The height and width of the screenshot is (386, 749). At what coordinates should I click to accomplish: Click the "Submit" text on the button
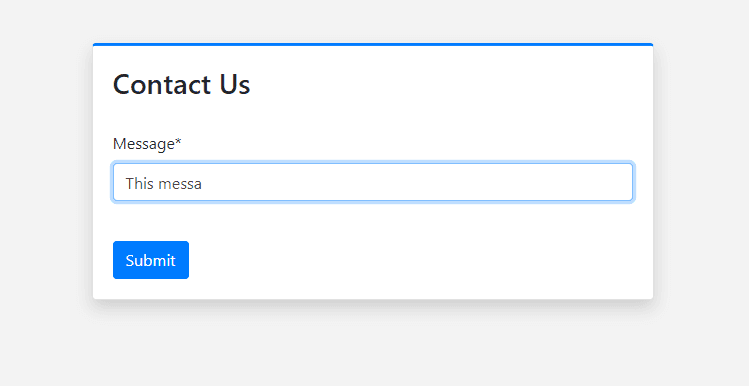150,260
